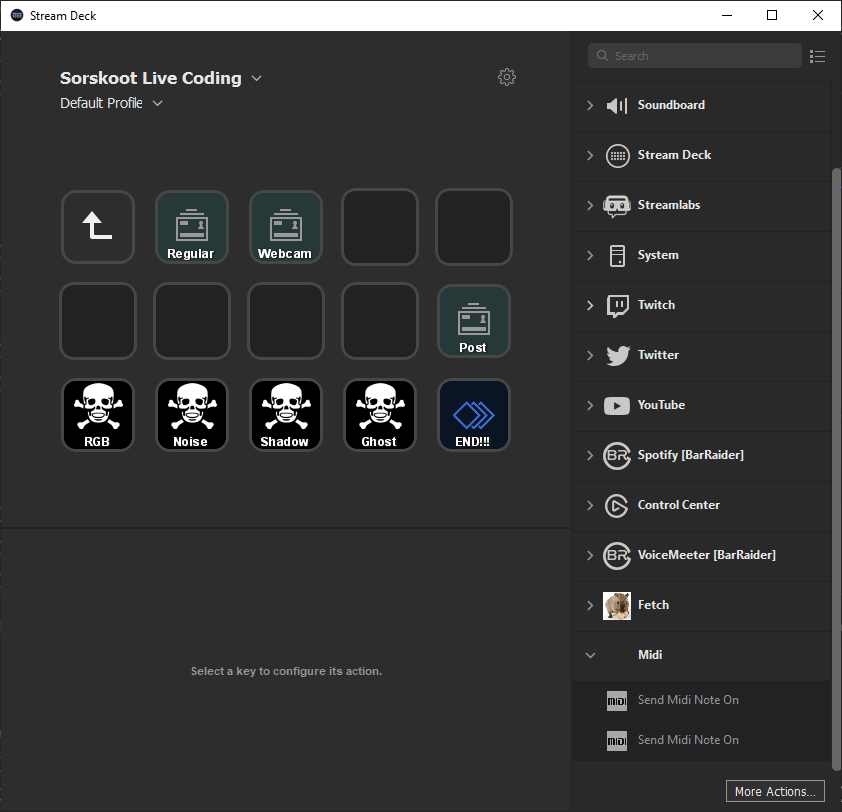This screenshot has height=812, width=842.
Task: Click the Fetch animal thumbnail icon
Action: 616,606
